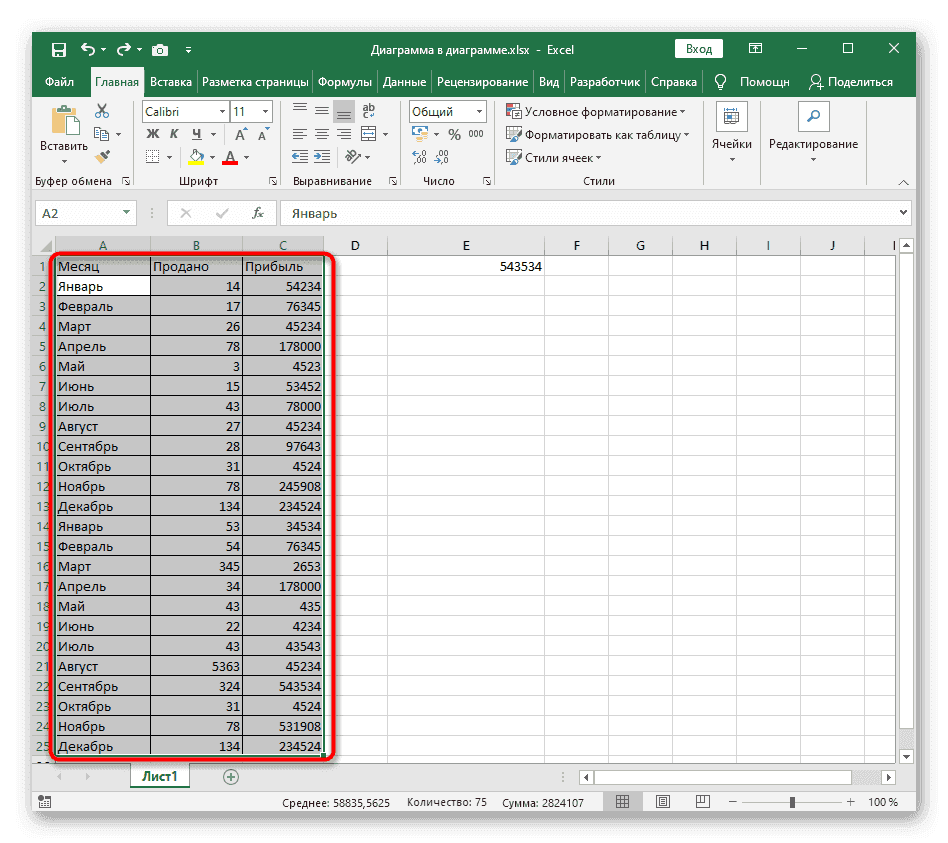This screenshot has height=843, width=948.
Task: Click the Вход sign-in button
Action: 700,49
